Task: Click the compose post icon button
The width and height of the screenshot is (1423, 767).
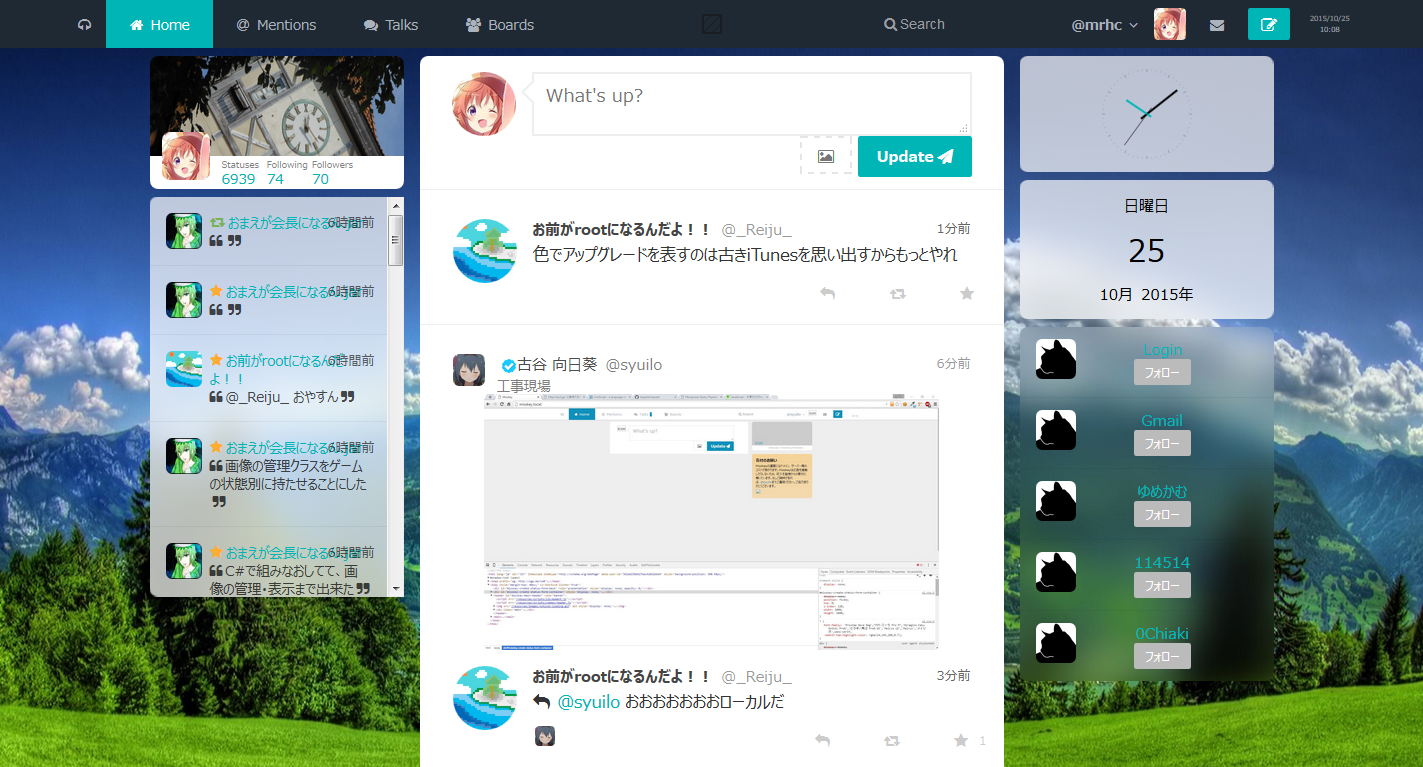Action: (1269, 24)
